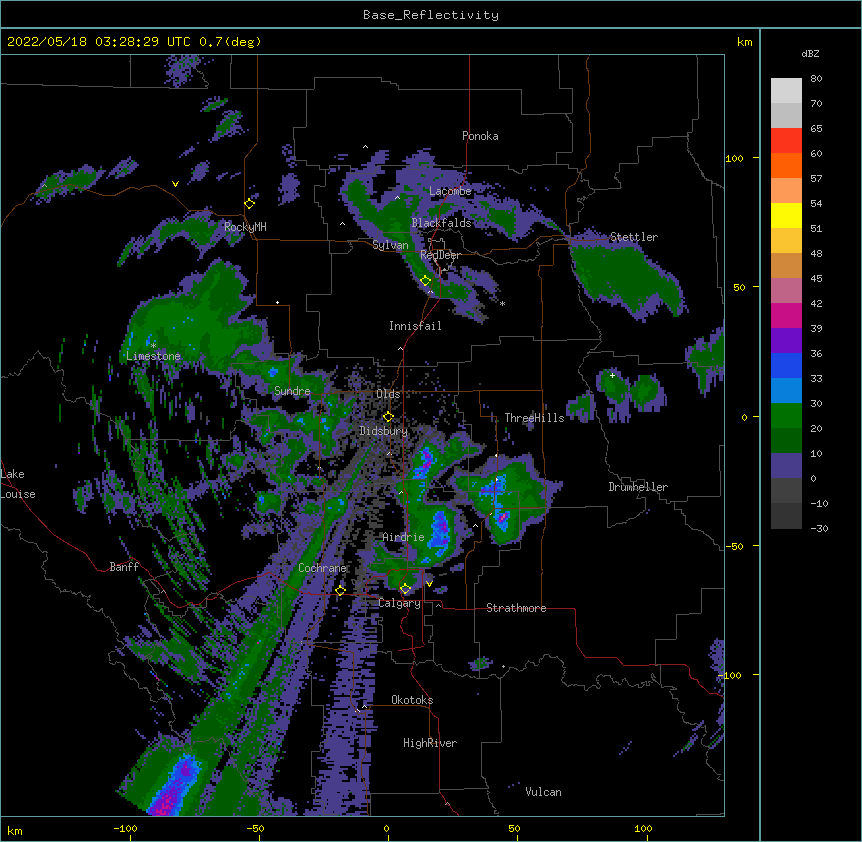Click the Airdrie city label

404,537
